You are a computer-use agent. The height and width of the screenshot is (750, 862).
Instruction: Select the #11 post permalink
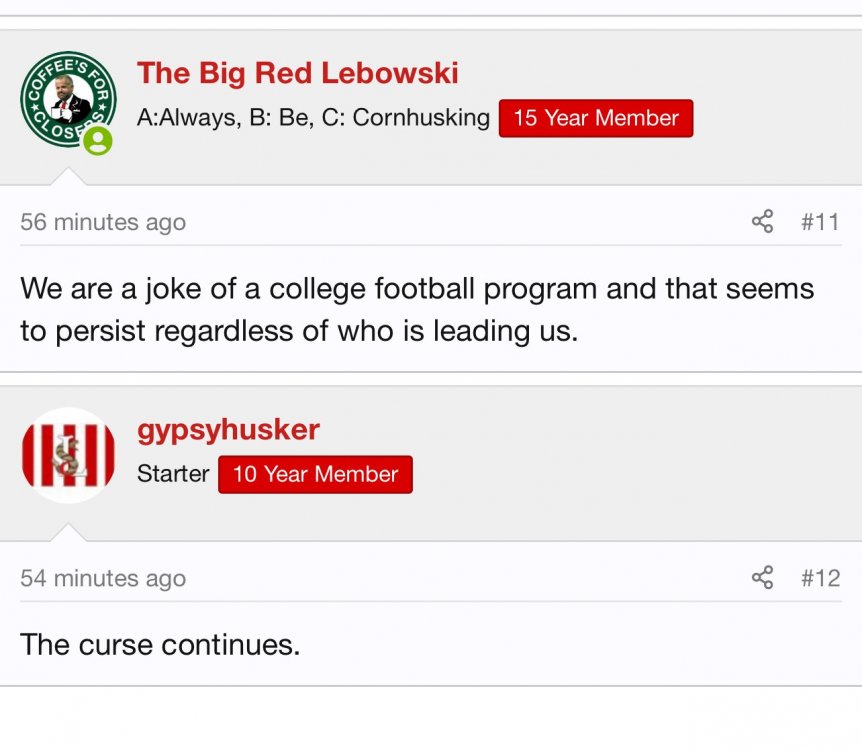pyautogui.click(x=820, y=221)
